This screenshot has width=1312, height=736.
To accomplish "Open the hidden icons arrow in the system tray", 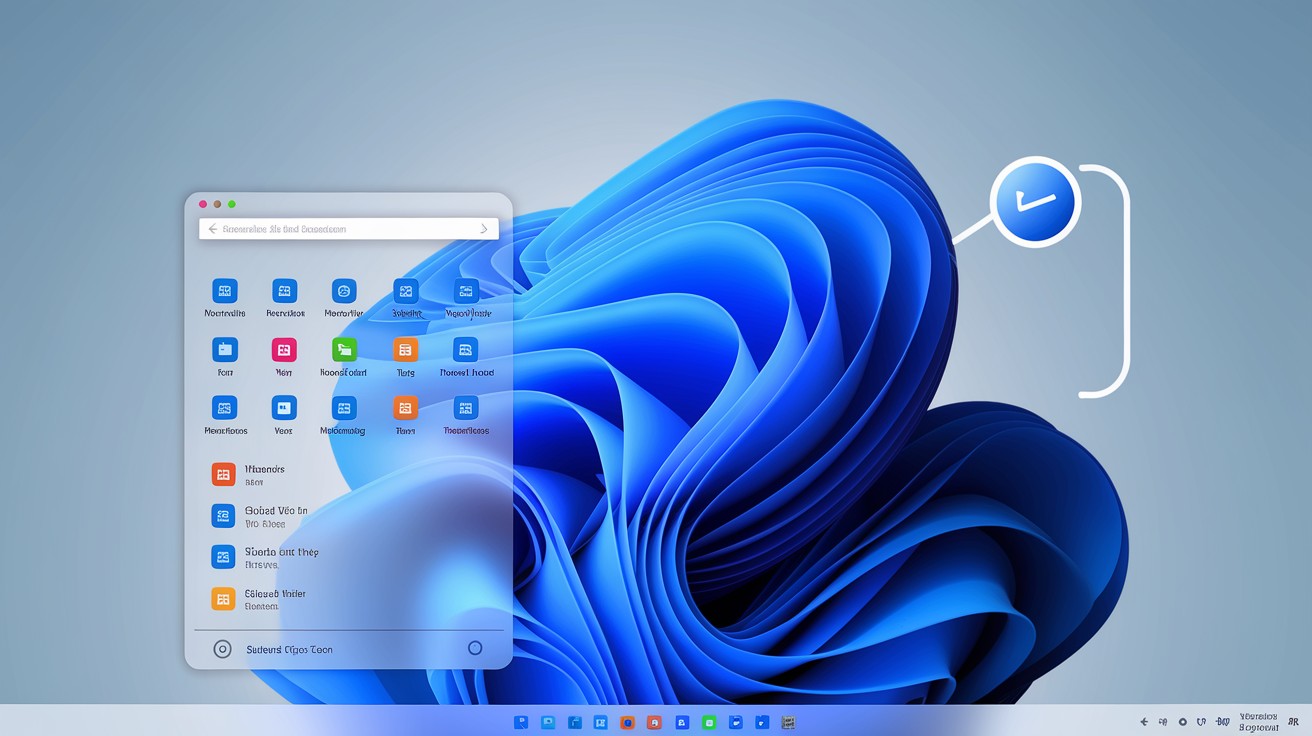I will (1143, 721).
